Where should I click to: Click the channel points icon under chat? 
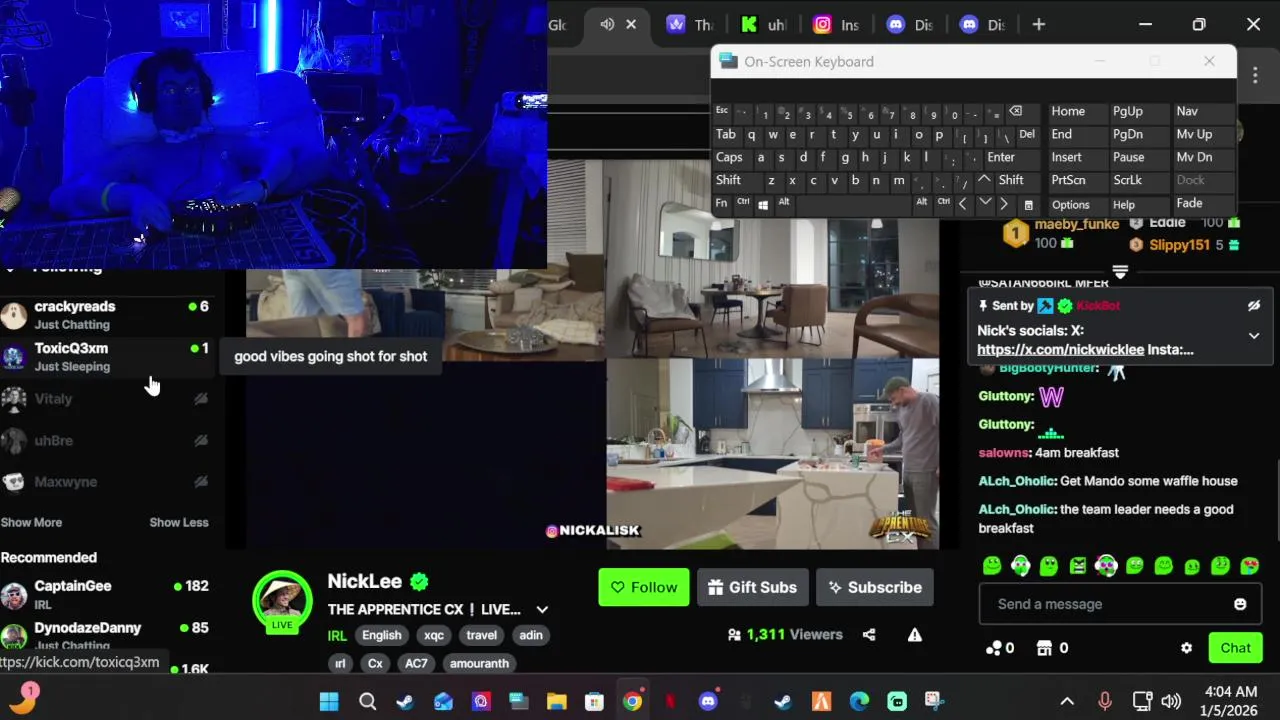[x=993, y=648]
